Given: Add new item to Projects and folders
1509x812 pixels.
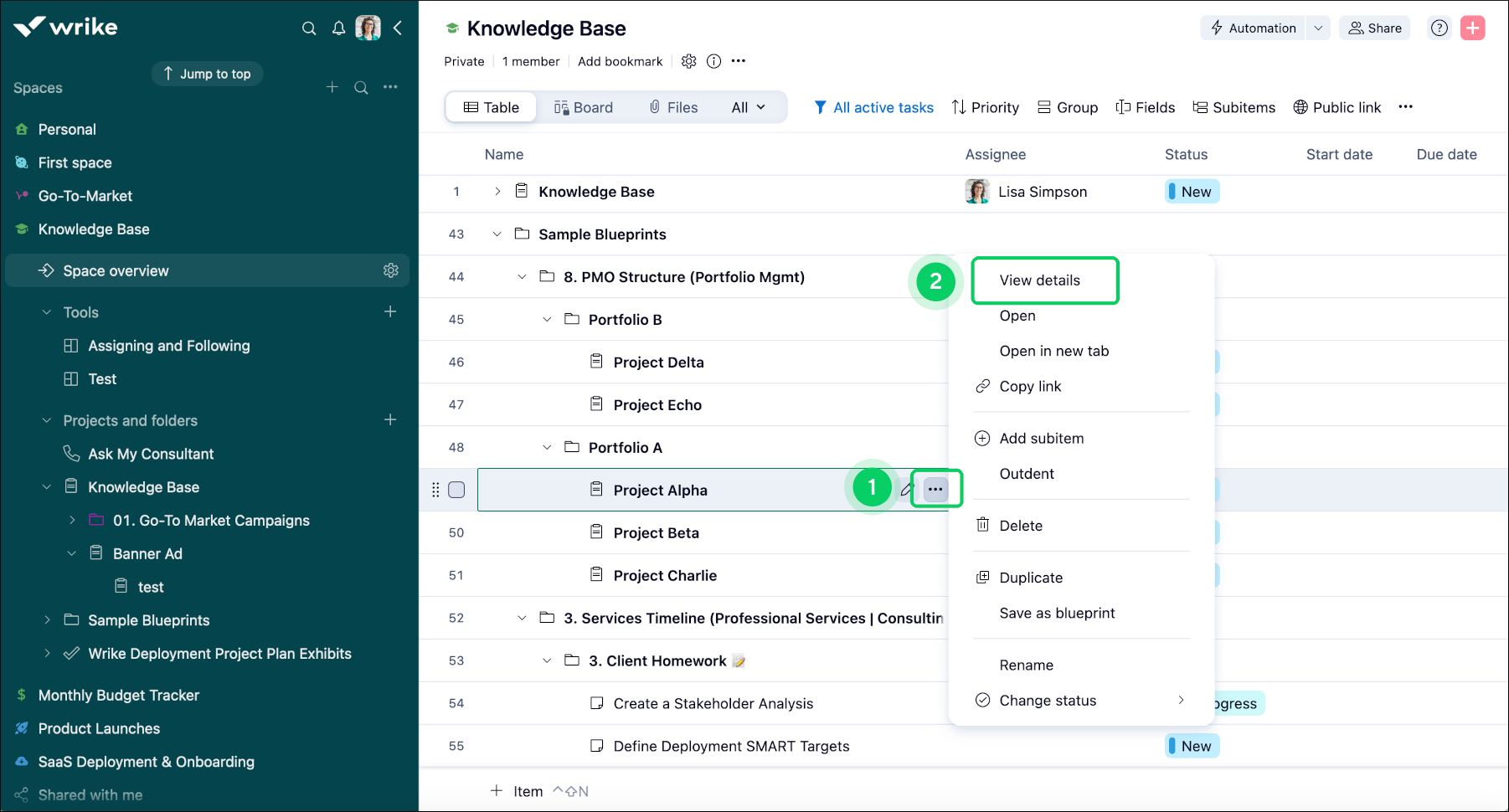Looking at the screenshot, I should (x=390, y=419).
